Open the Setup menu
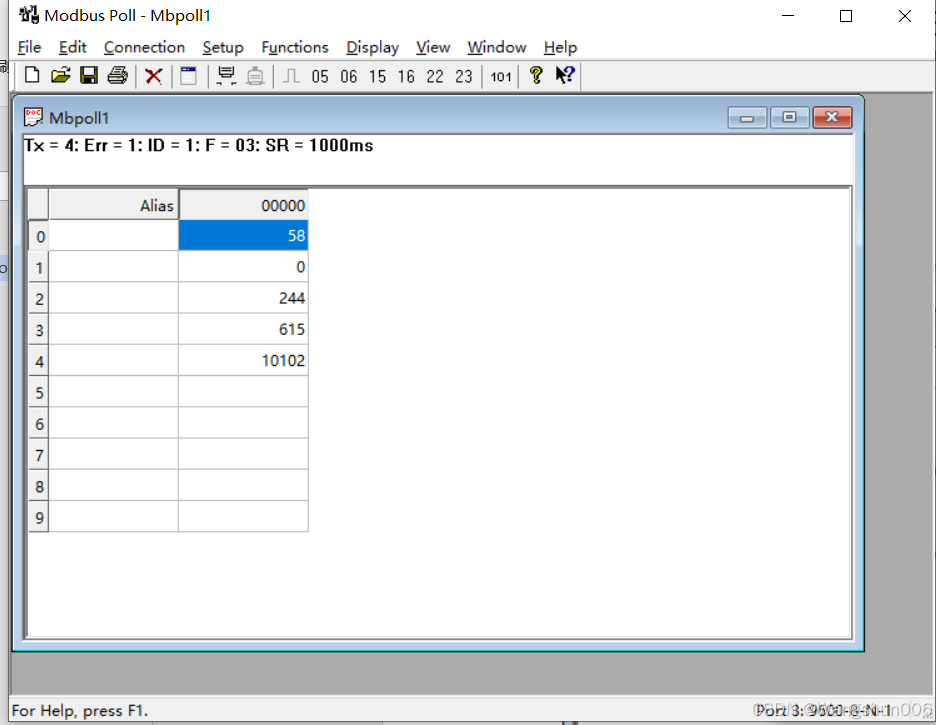 click(x=223, y=47)
